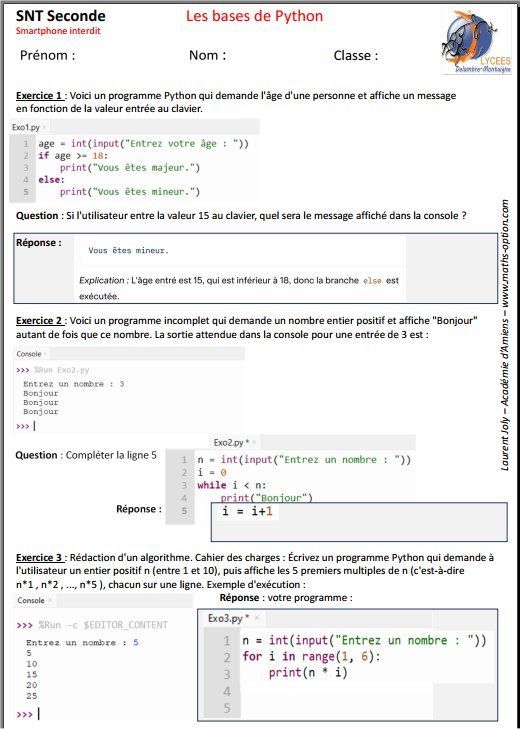Close the Exo3.py tab
This screenshot has height=729, width=521.
257,618
